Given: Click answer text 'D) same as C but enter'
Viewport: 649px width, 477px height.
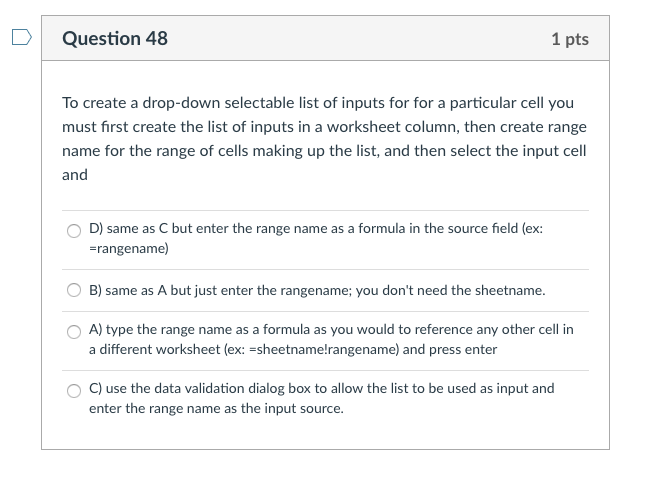Looking at the screenshot, I should (159, 229).
